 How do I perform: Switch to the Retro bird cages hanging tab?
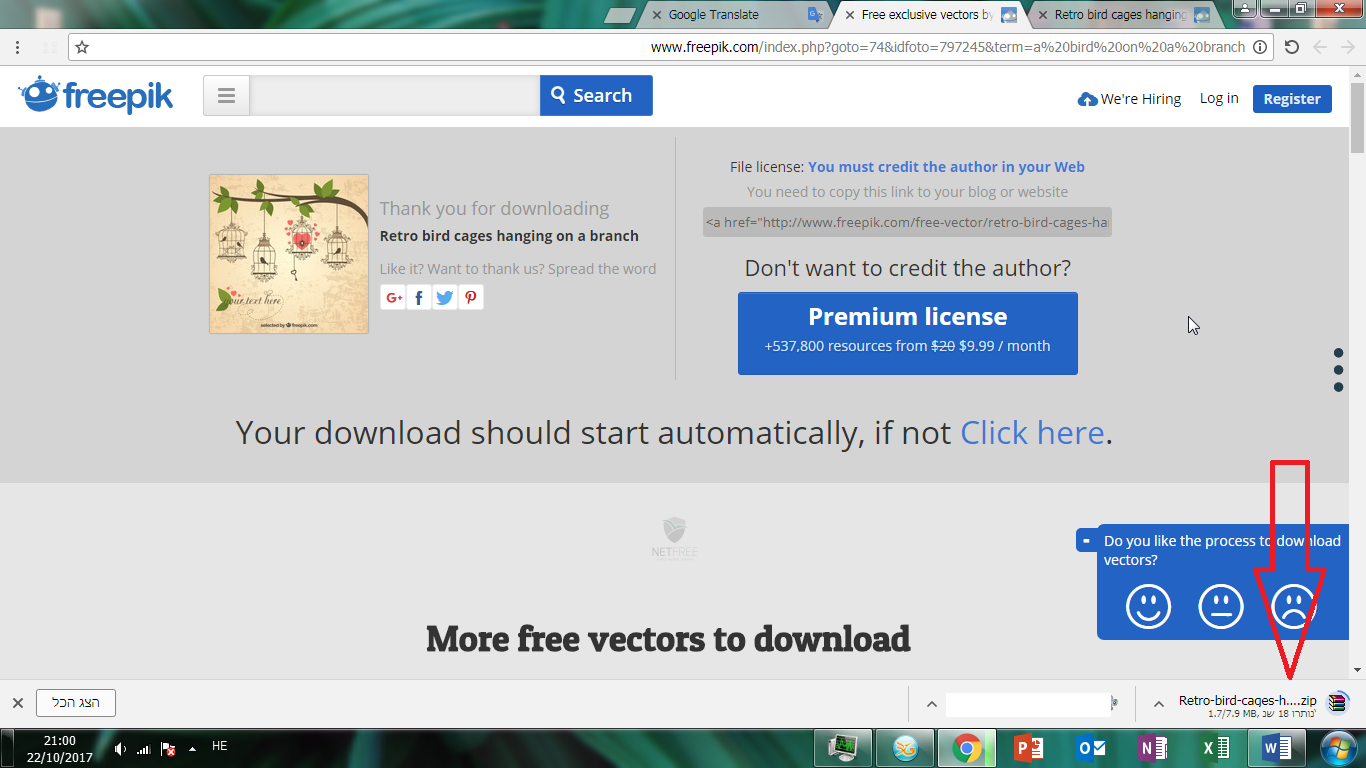[1122, 15]
